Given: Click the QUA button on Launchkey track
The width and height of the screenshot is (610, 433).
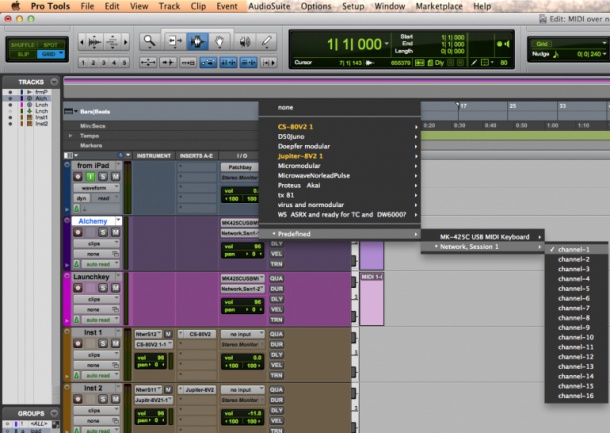Looking at the screenshot, I should [277, 279].
